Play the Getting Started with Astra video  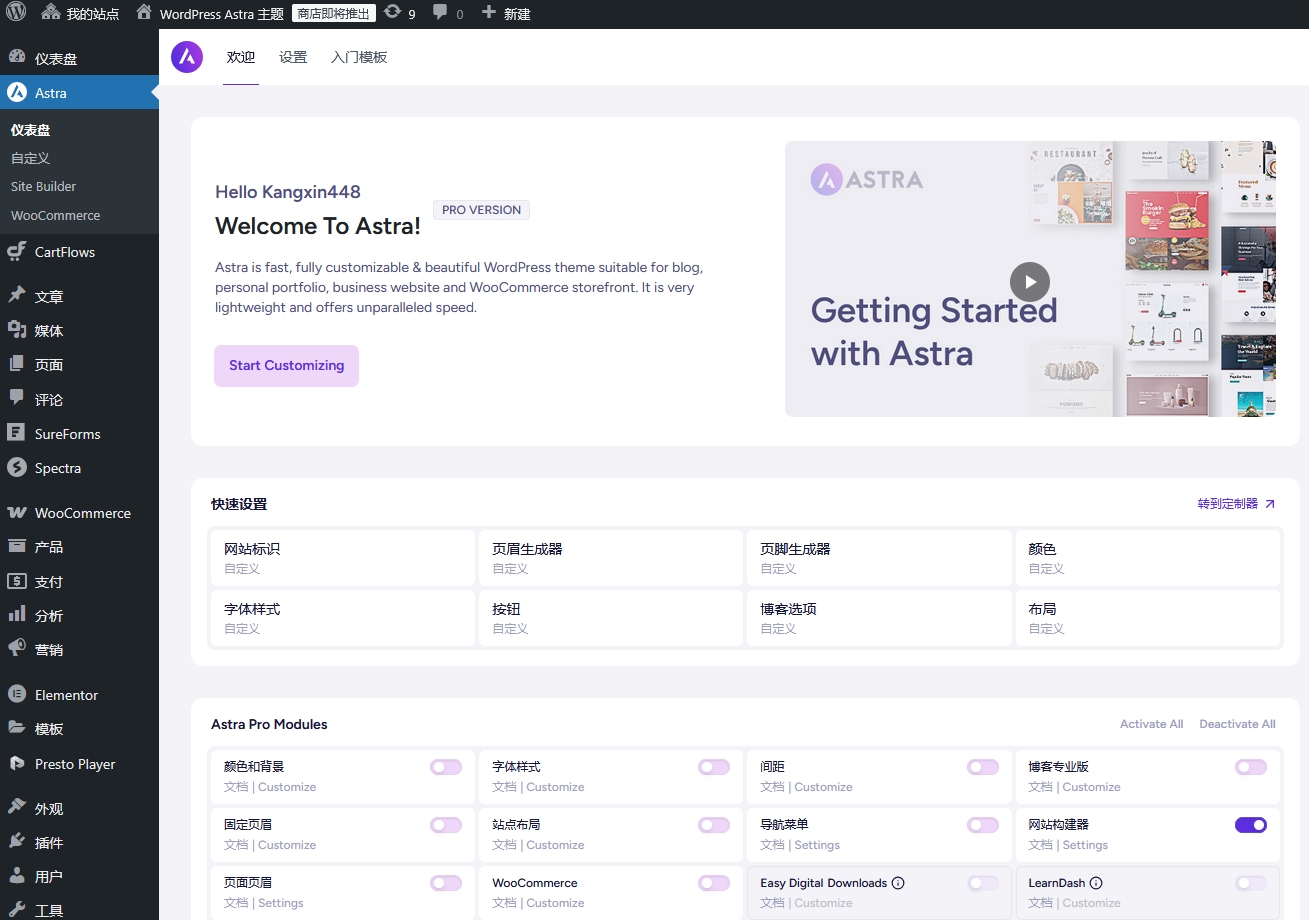coord(1030,282)
